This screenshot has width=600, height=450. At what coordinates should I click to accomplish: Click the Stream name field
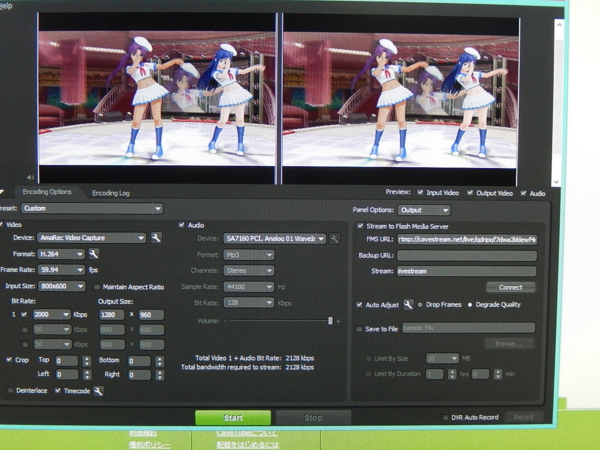pos(466,271)
